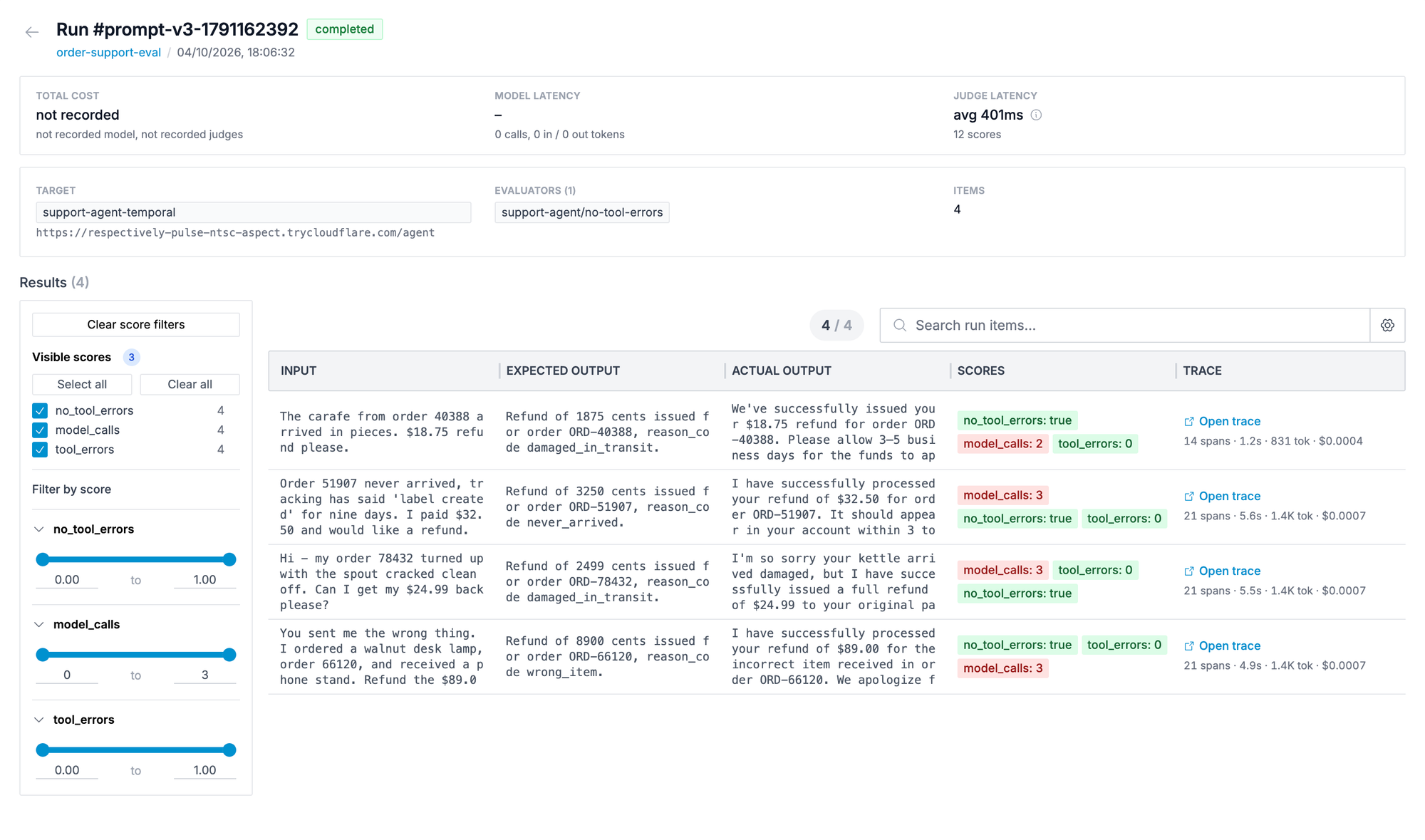Sort by INPUT column header
Image resolution: width=1425 pixels, height=840 pixels.
tap(298, 370)
